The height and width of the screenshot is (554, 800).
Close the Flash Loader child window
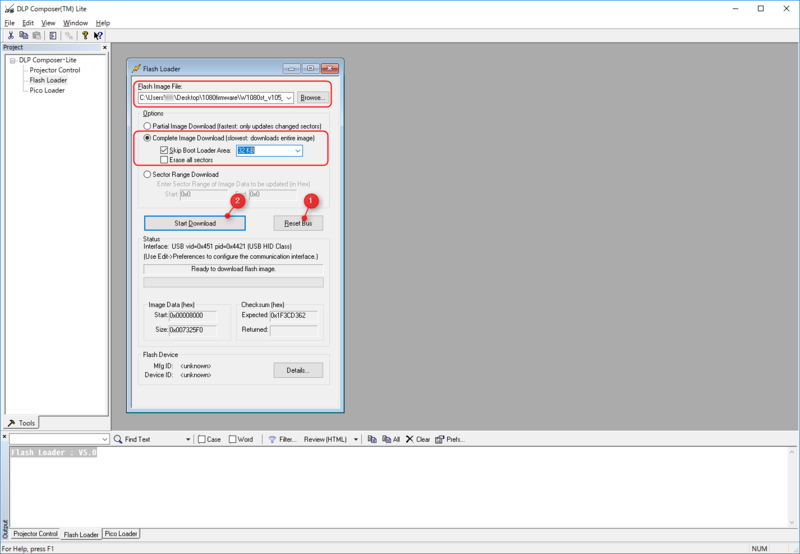tap(330, 68)
